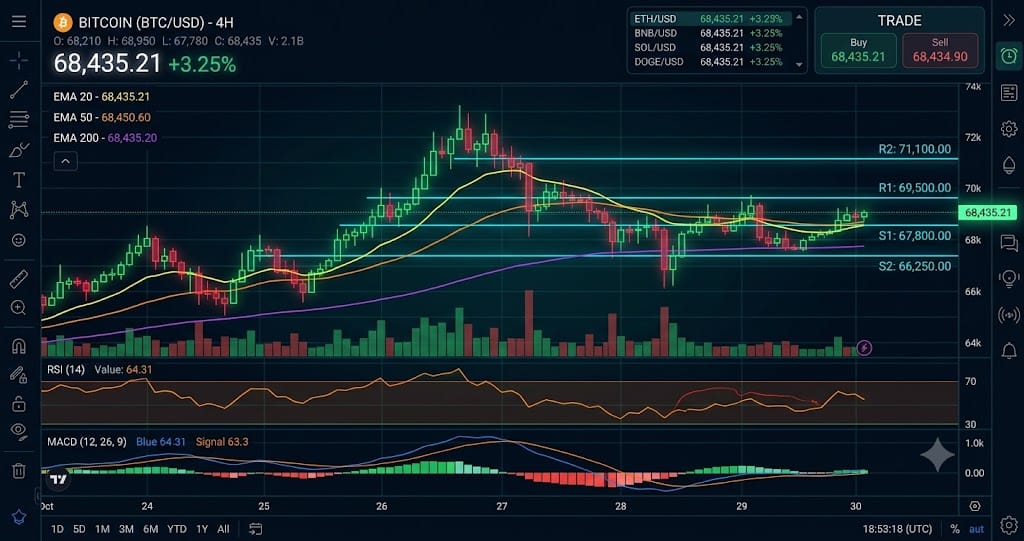Click the Bitcoin symbol logo
Image resolution: width=1024 pixels, height=541 pixels.
click(x=63, y=22)
